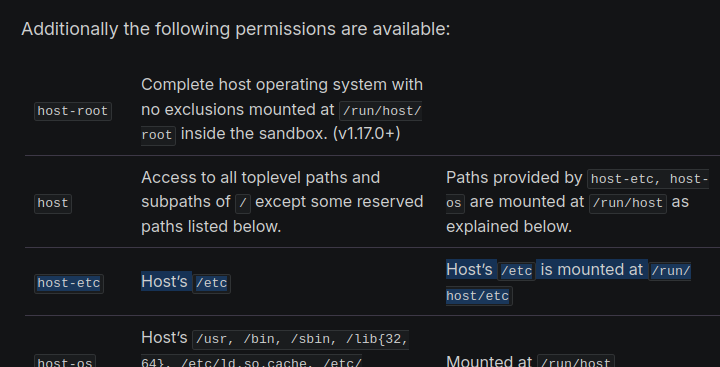
Task: Click the /etc code beside host-etc label
Action: coord(212,283)
